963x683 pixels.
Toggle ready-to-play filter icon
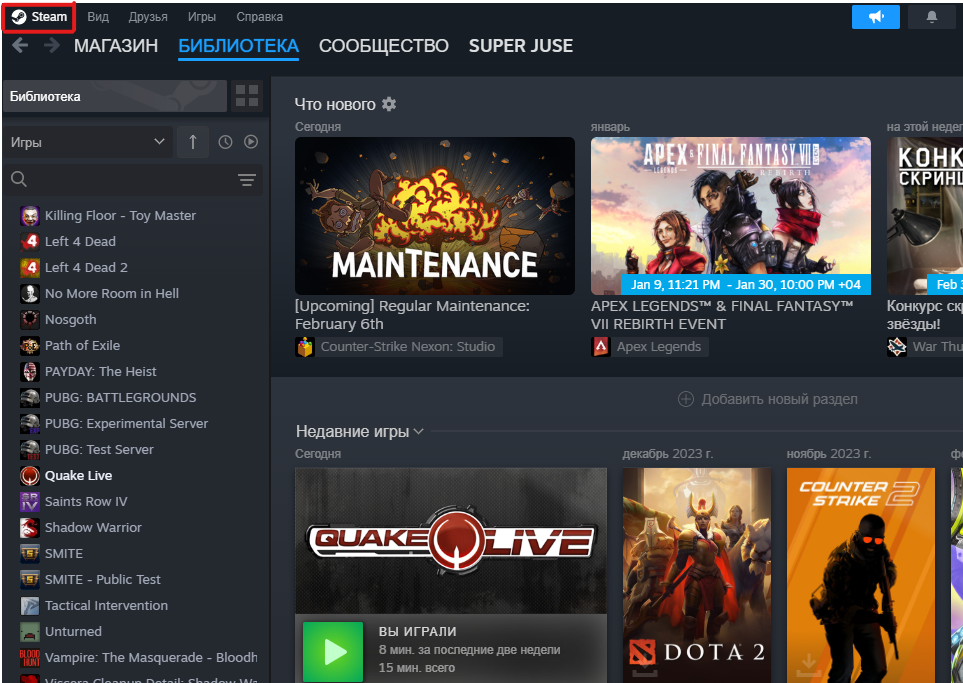[x=251, y=142]
